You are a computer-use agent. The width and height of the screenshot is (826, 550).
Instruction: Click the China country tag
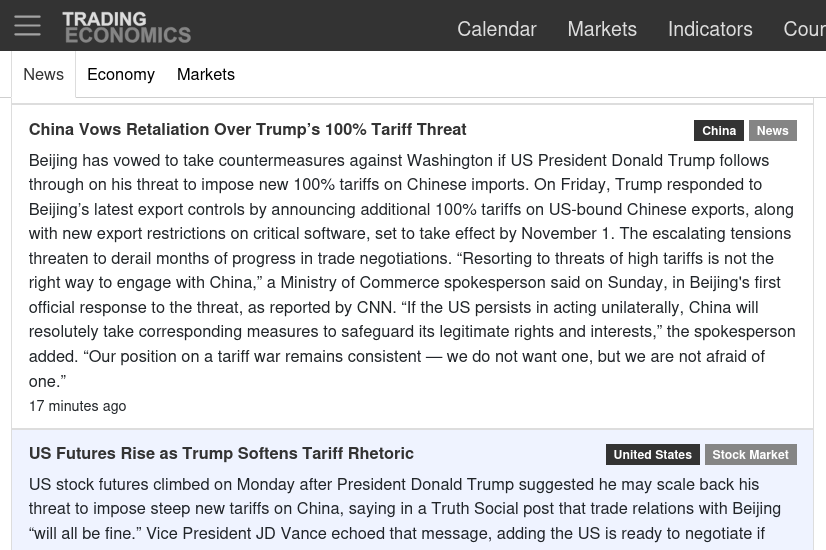pyautogui.click(x=719, y=131)
